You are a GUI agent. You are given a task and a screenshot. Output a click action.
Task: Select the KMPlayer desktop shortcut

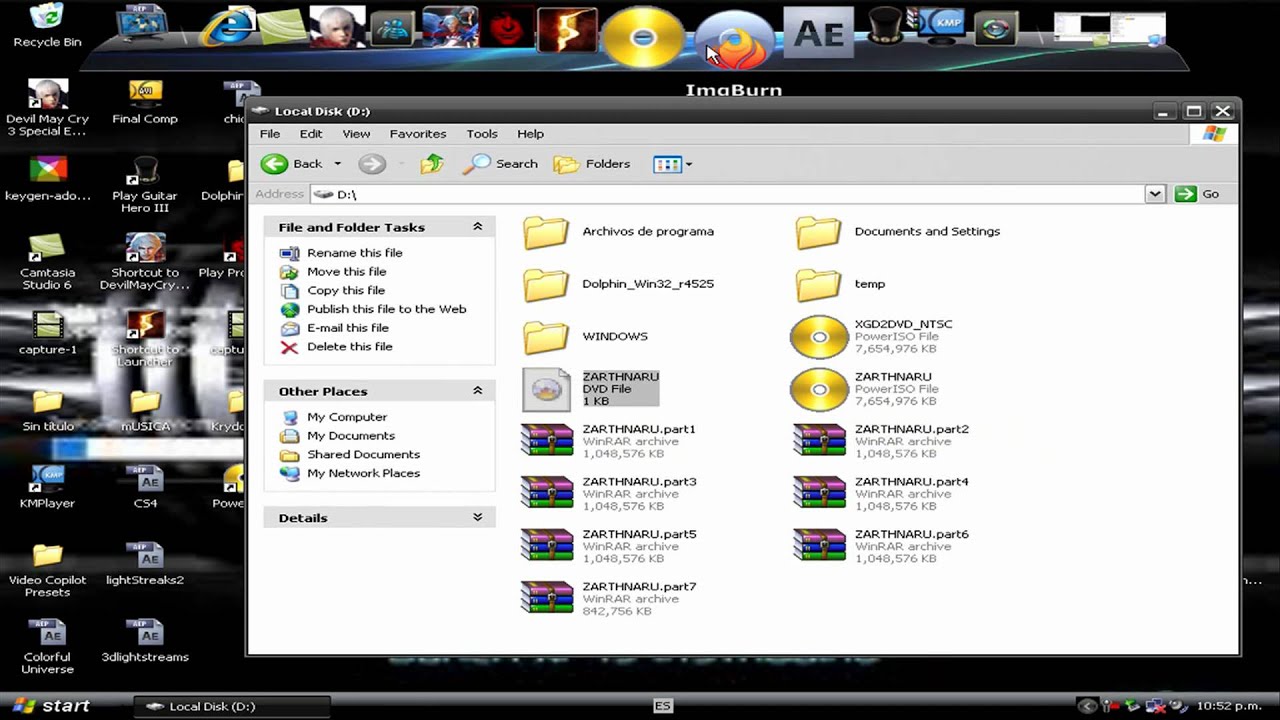tap(47, 488)
